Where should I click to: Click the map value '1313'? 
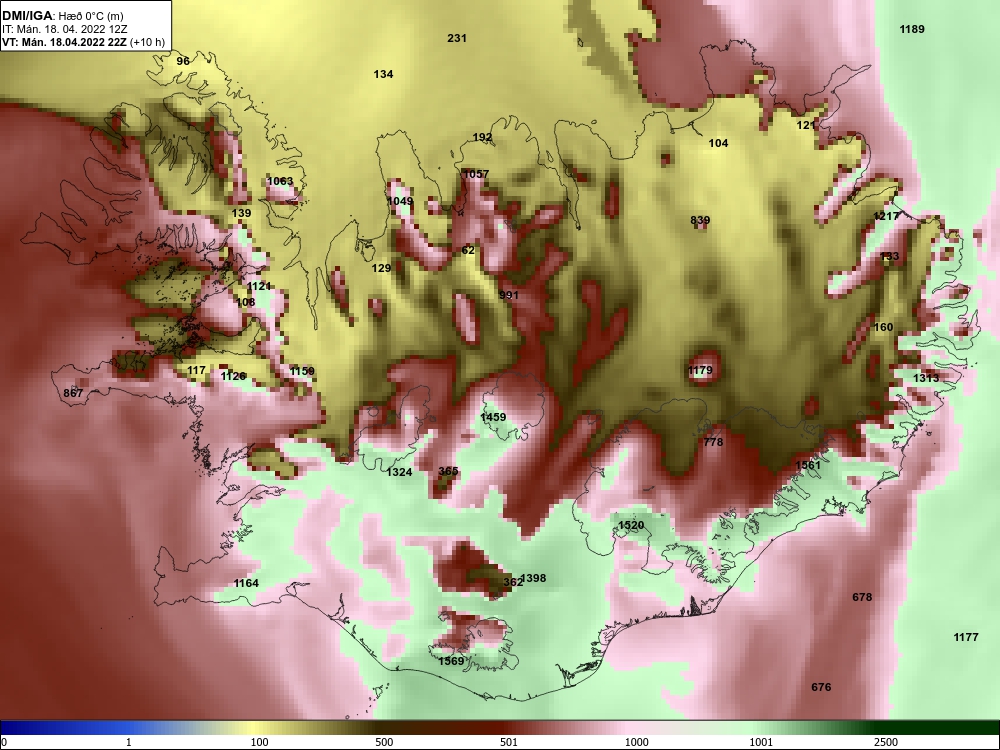point(926,378)
